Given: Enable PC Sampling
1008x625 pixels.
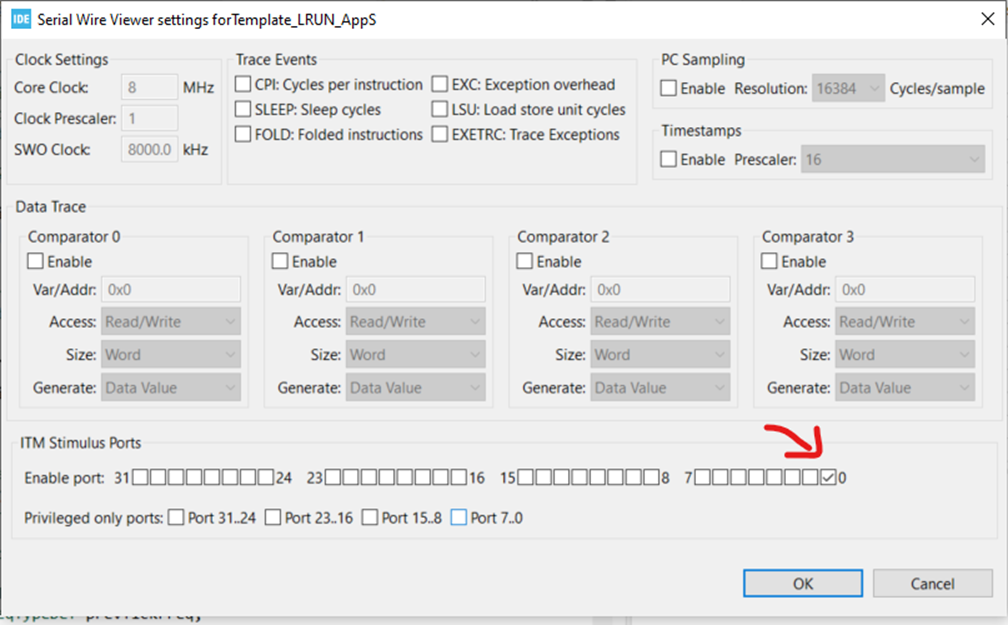Looking at the screenshot, I should [667, 88].
